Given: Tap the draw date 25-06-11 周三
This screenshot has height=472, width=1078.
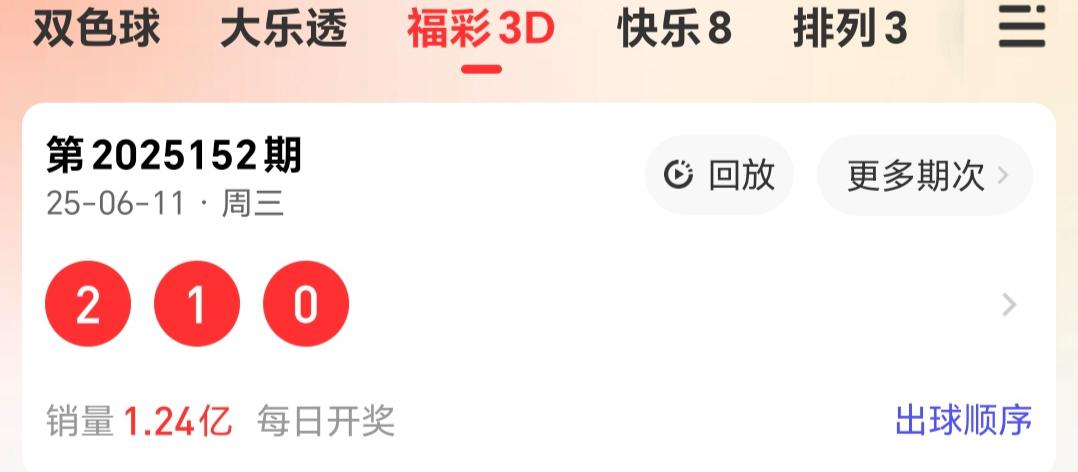Looking at the screenshot, I should click(x=165, y=204).
